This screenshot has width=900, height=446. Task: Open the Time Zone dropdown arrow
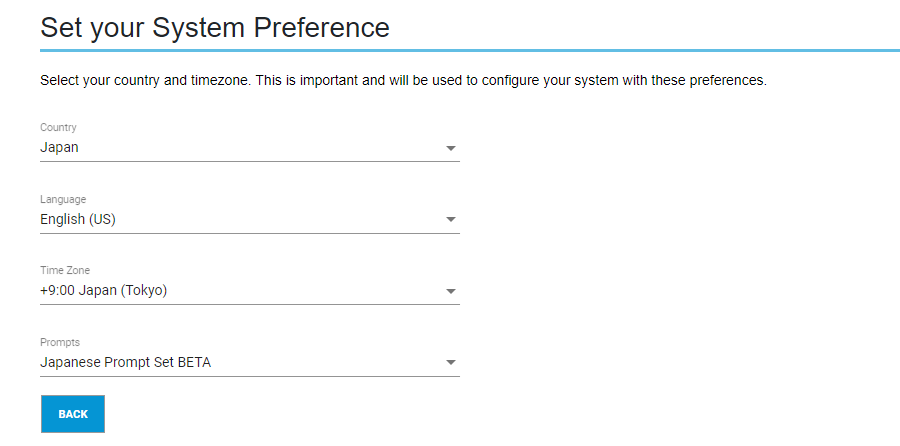tap(450, 292)
